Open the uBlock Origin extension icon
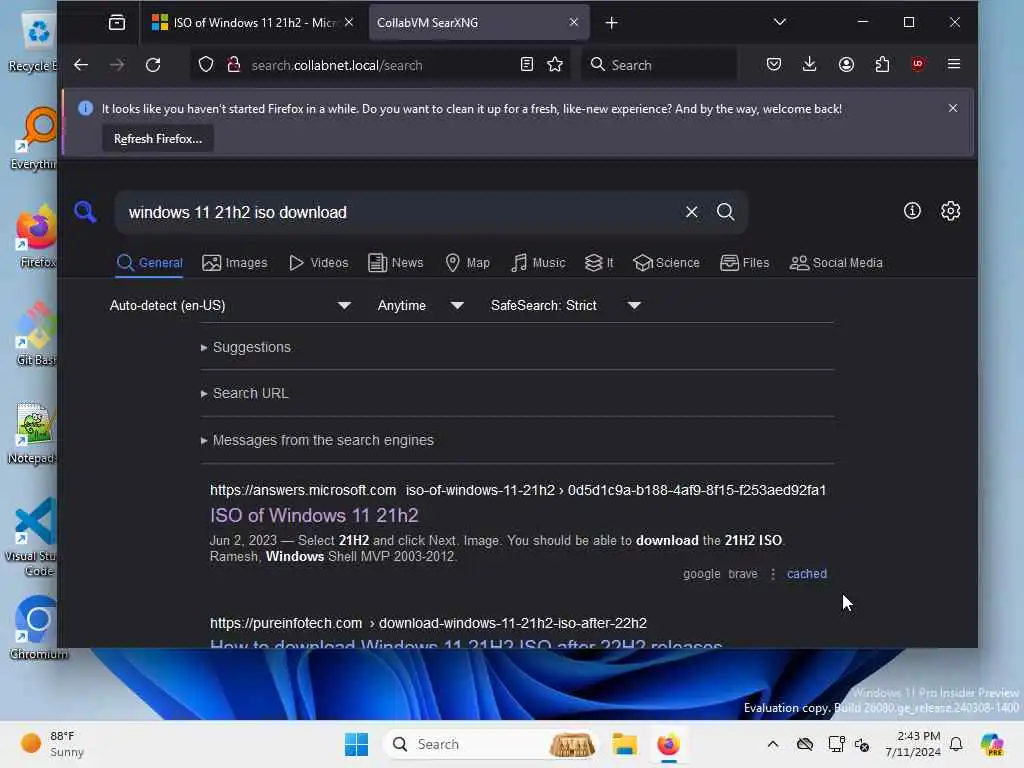1024x768 pixels. (918, 64)
